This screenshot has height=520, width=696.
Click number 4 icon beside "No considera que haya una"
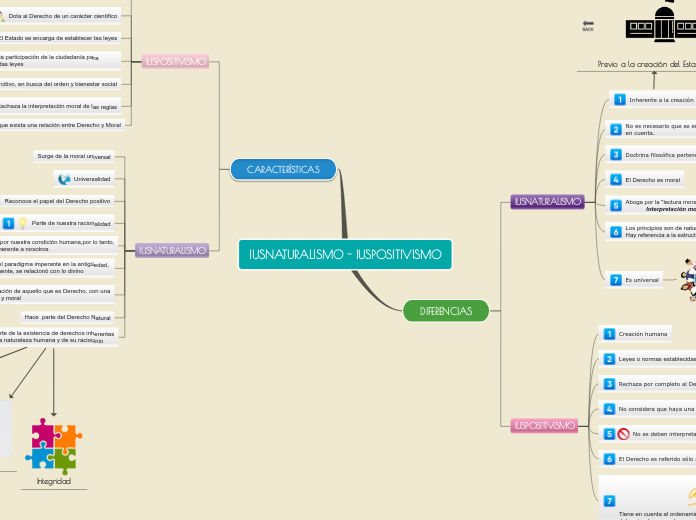tap(609, 409)
